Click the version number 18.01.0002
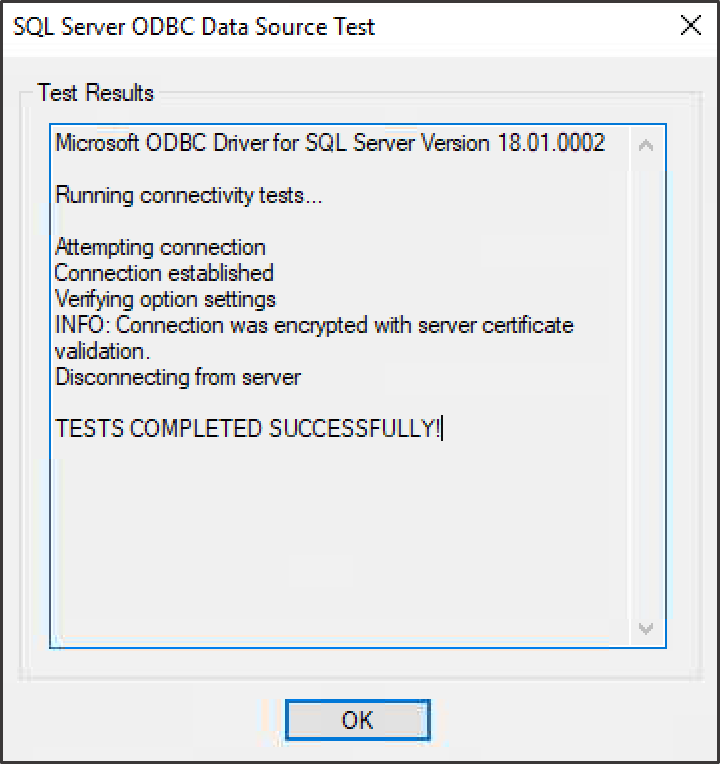Viewport: 720px width, 764px height. point(551,143)
